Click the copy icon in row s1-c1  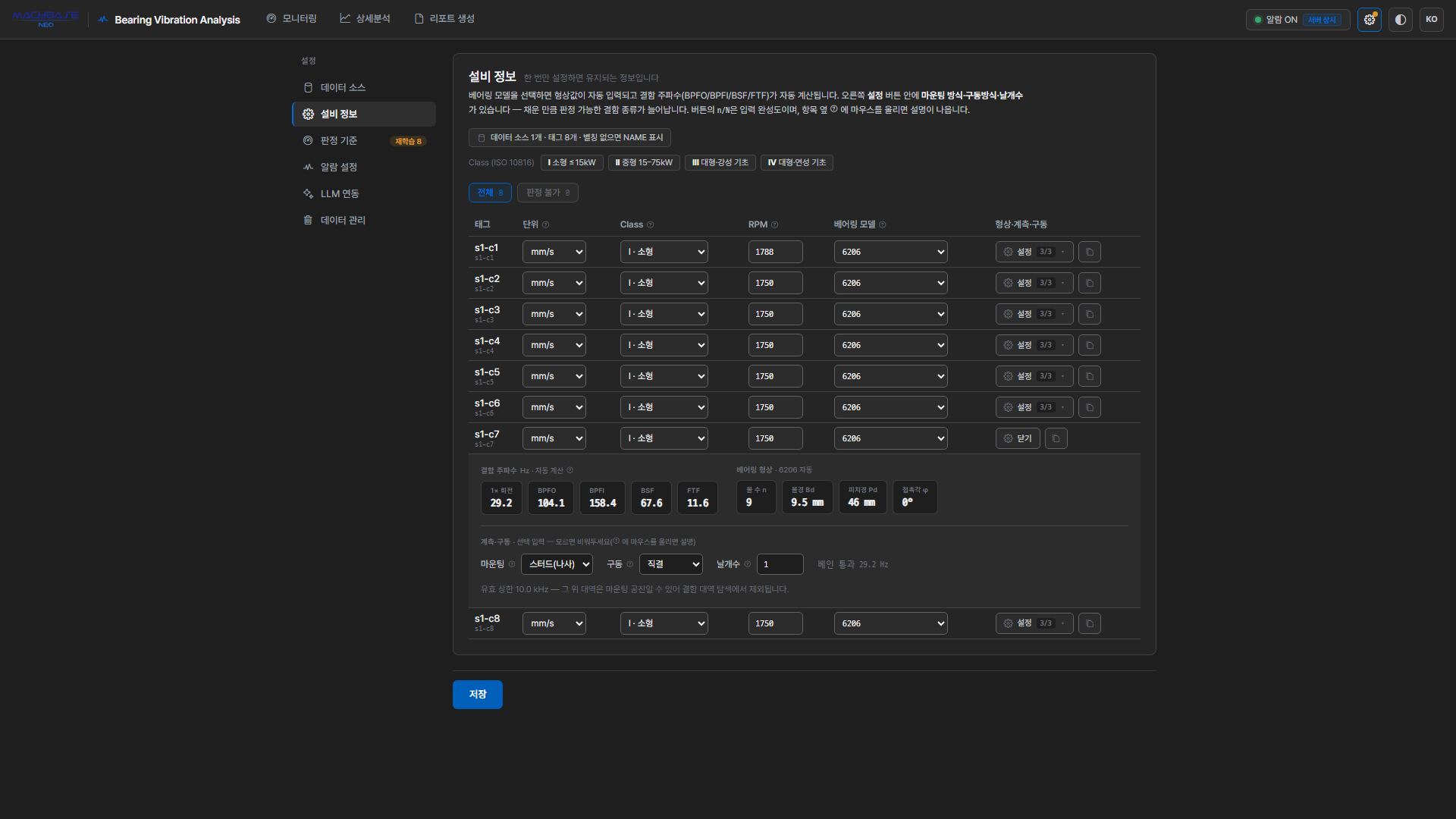[1090, 252]
